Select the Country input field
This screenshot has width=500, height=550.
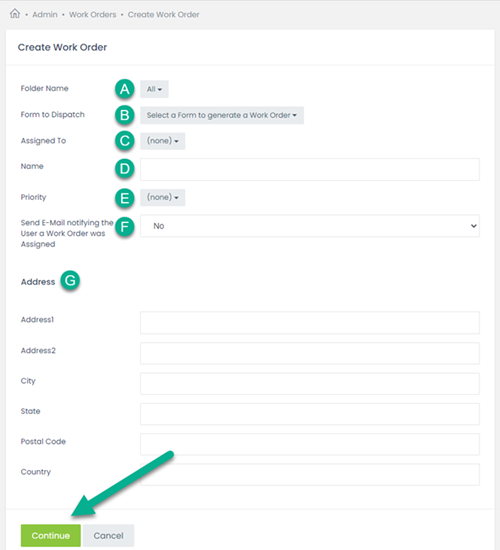click(310, 475)
